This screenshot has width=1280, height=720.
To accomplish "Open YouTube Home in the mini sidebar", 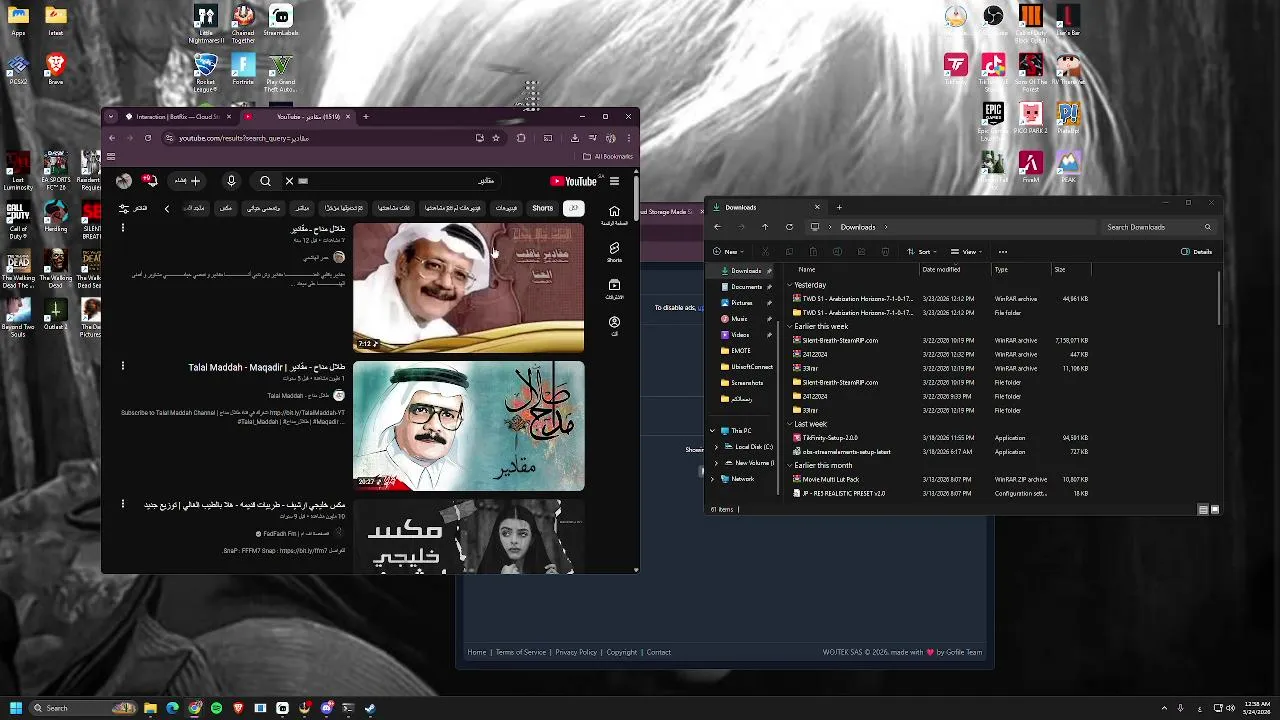I will click(x=614, y=215).
